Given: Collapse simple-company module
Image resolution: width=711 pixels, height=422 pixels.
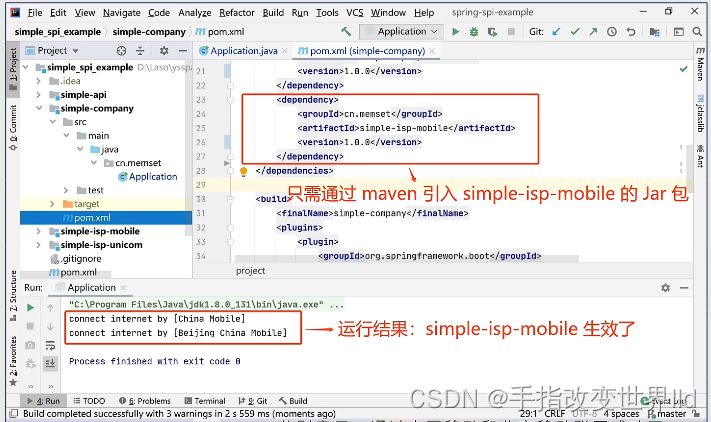Looking at the screenshot, I should tap(39, 108).
